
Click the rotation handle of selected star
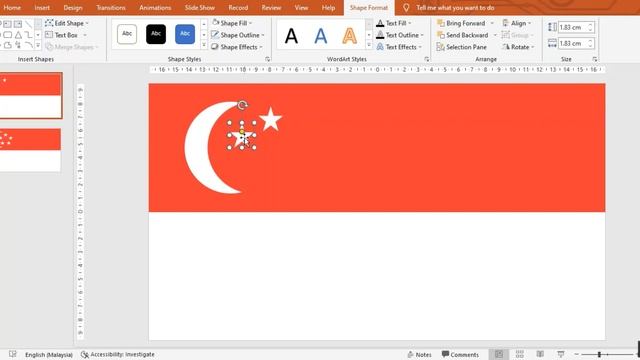click(242, 105)
